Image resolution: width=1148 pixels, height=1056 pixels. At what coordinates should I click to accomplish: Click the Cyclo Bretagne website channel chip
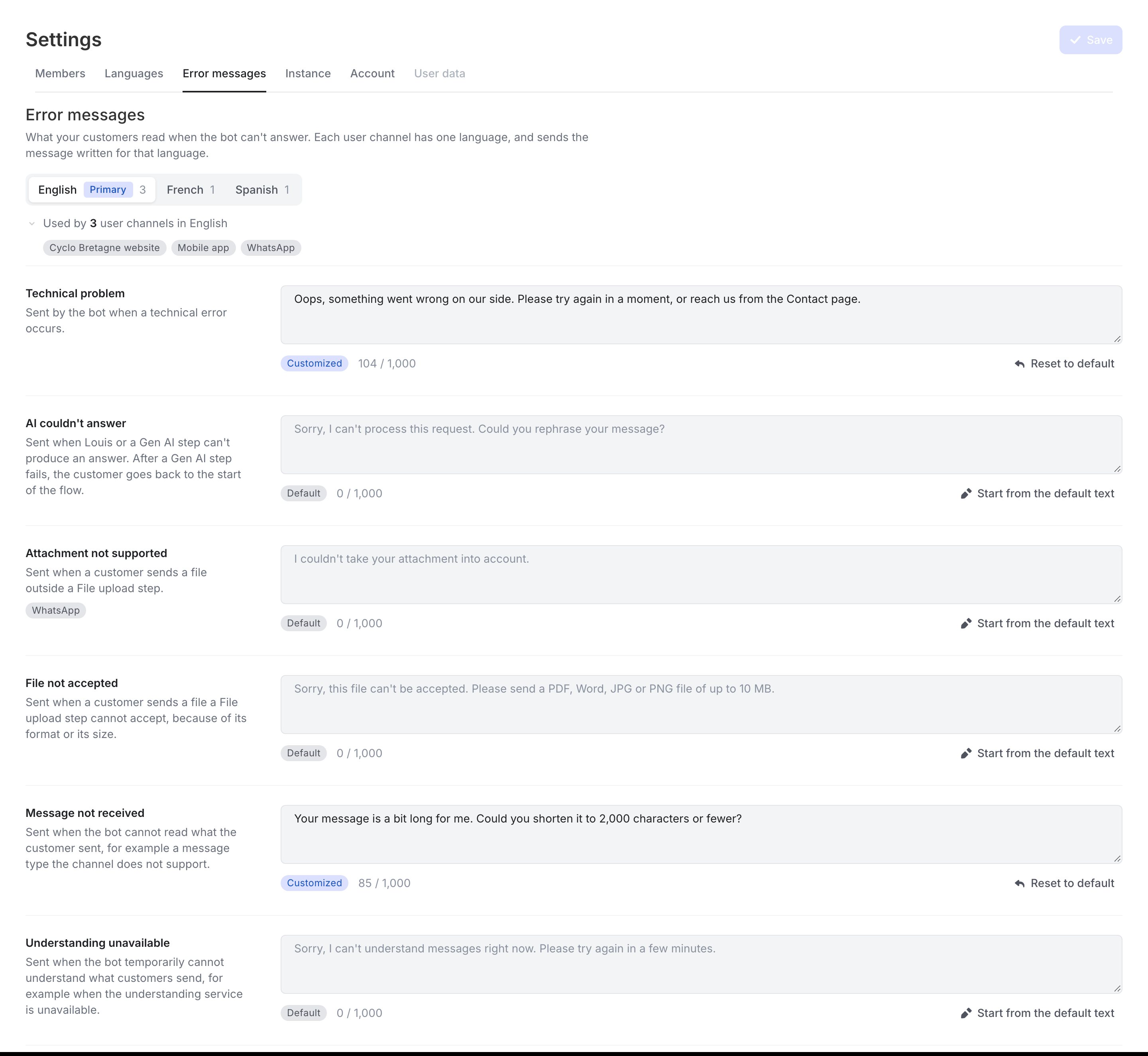pos(104,248)
